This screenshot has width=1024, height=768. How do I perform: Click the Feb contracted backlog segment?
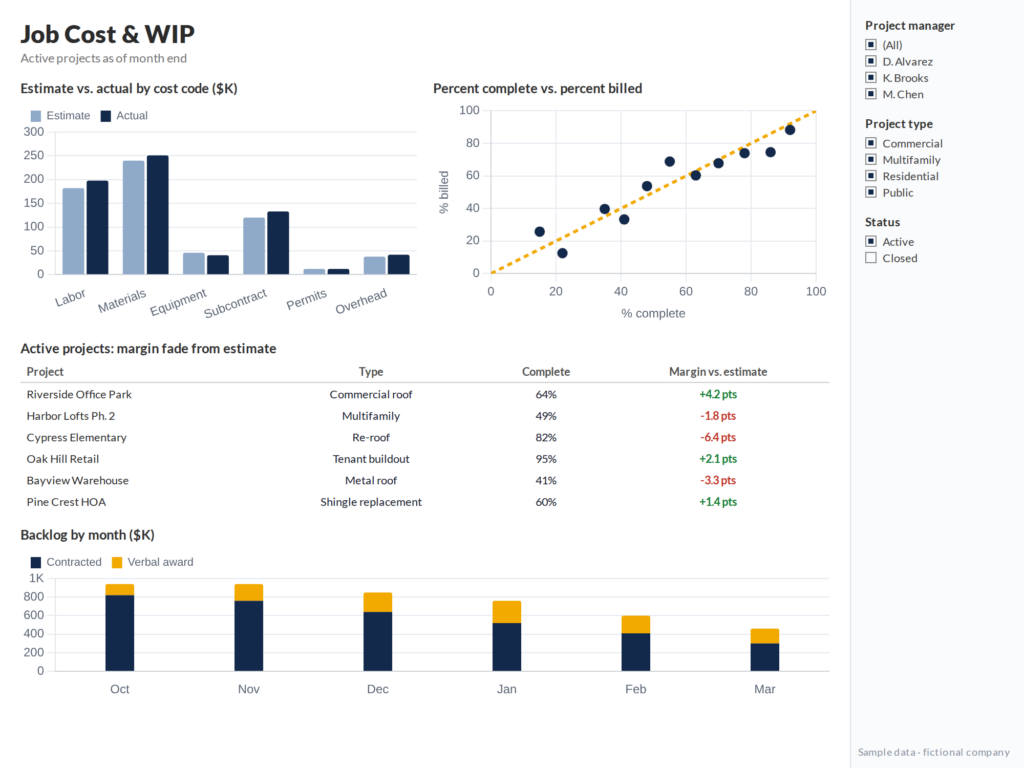point(635,652)
